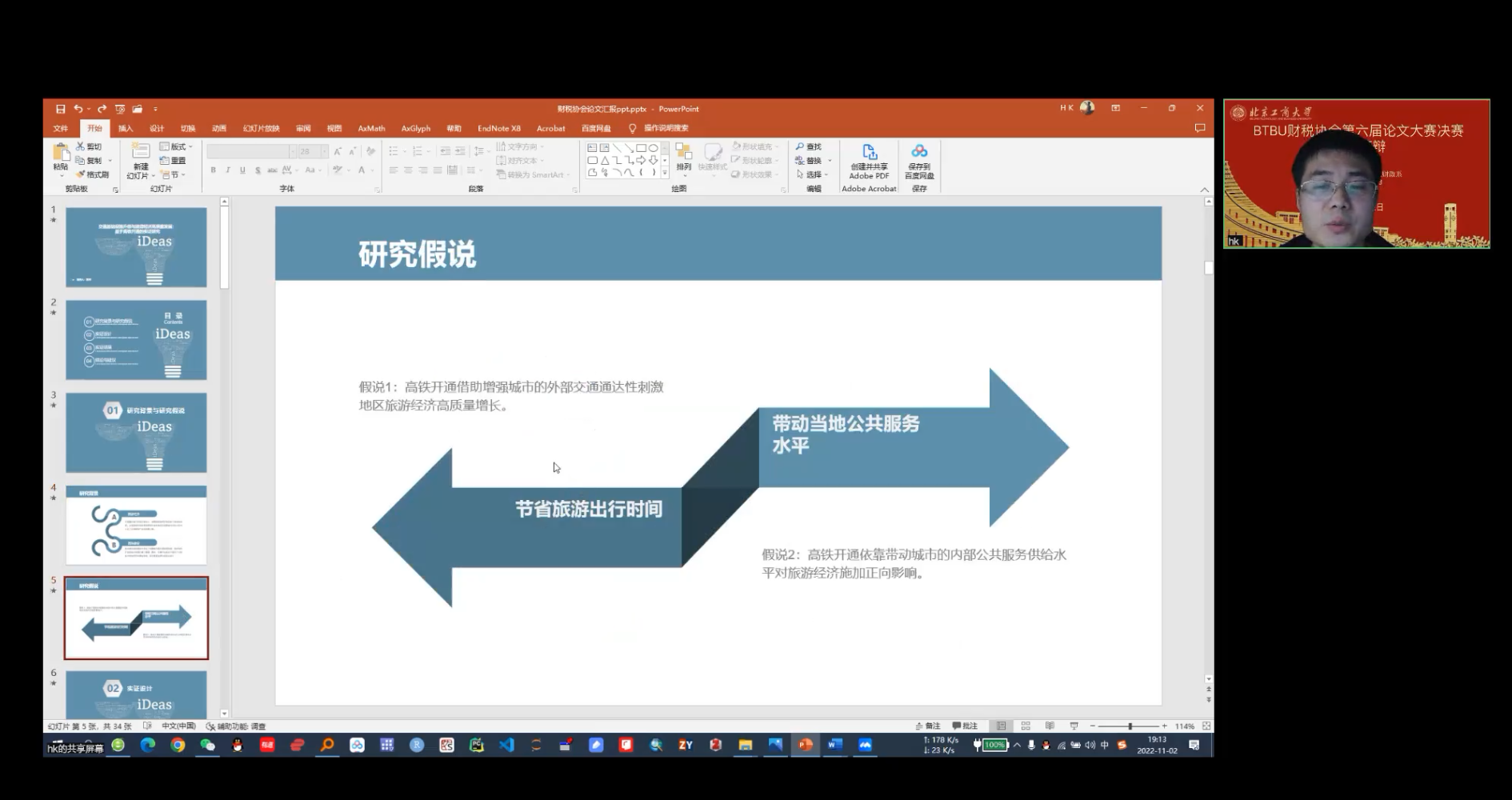Click the Cut (剪切) button
This screenshot has height=800, width=1512.
(x=90, y=147)
